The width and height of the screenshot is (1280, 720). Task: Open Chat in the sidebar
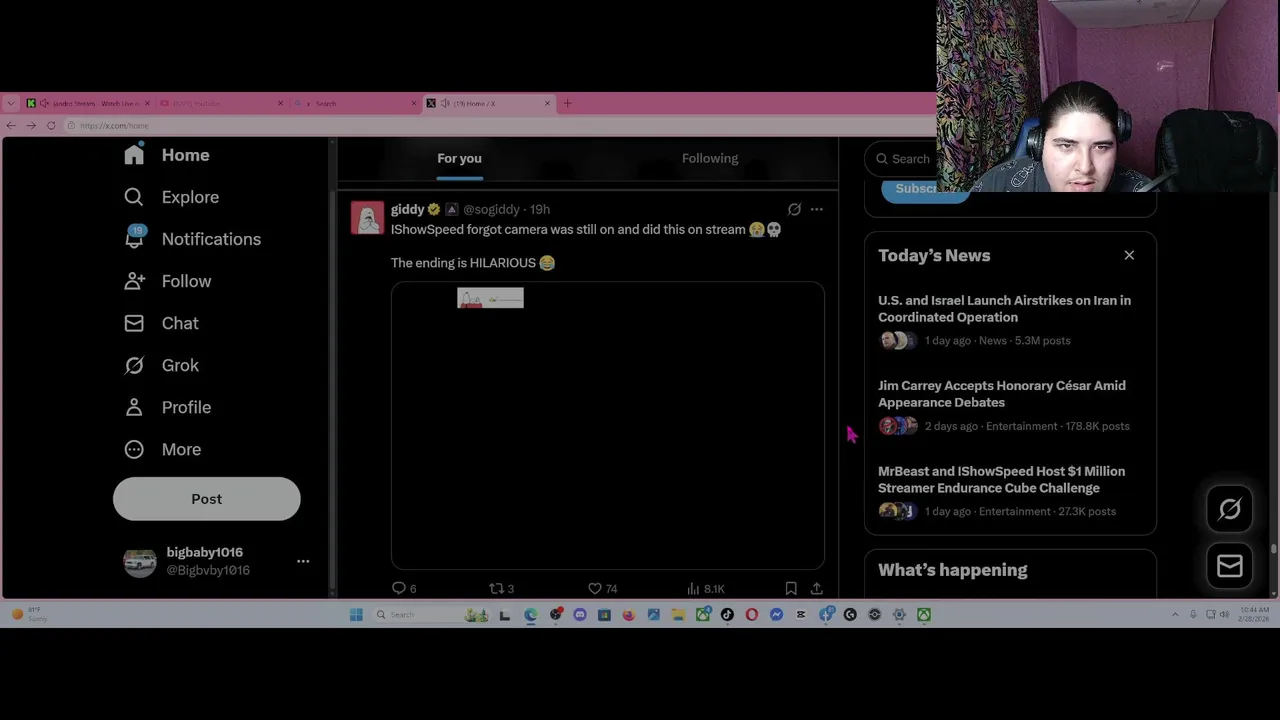(161, 323)
